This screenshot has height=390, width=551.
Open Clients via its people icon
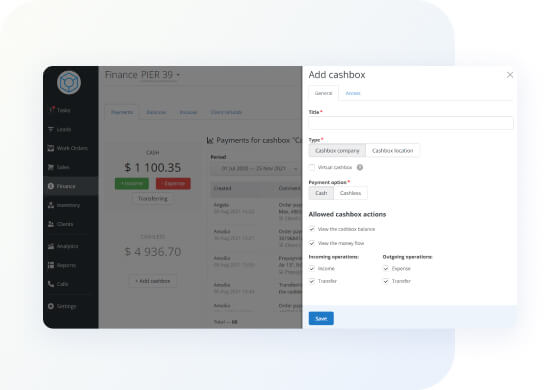coord(51,224)
